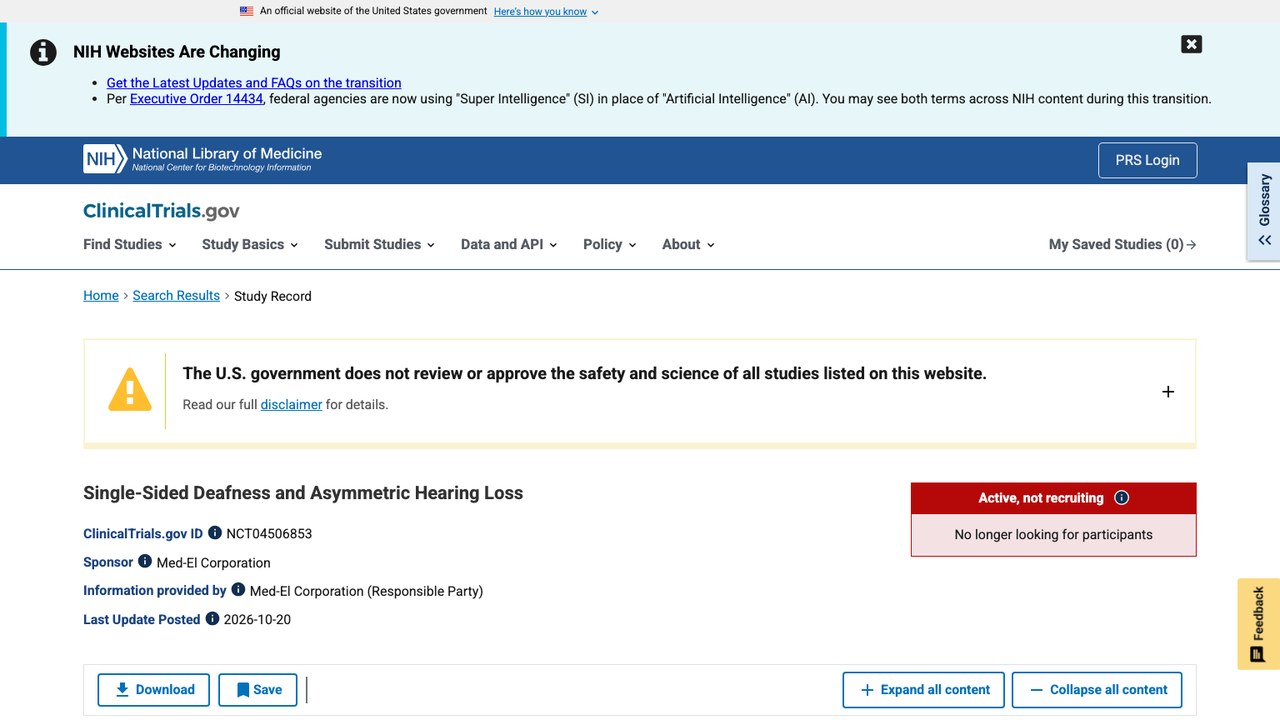Viewport: 1280px width, 720px height.
Task: Expand Here's how you know dropdown
Action: point(546,12)
